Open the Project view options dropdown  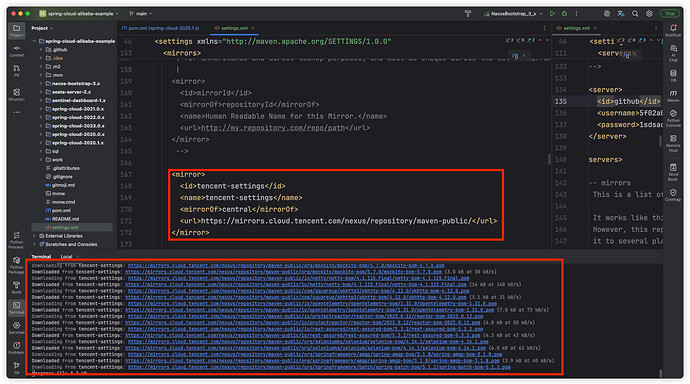[42, 28]
